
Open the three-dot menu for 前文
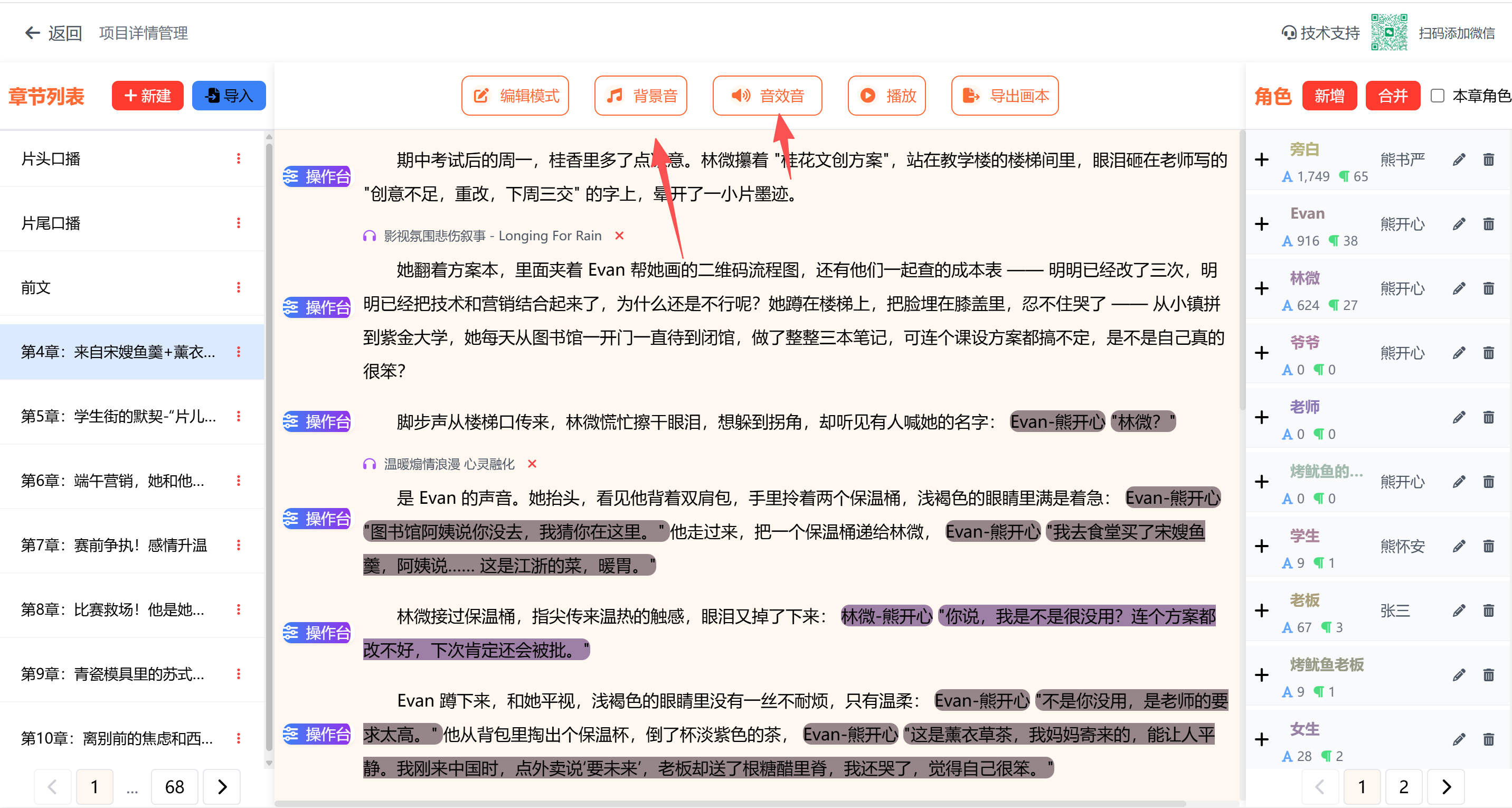coord(238,287)
